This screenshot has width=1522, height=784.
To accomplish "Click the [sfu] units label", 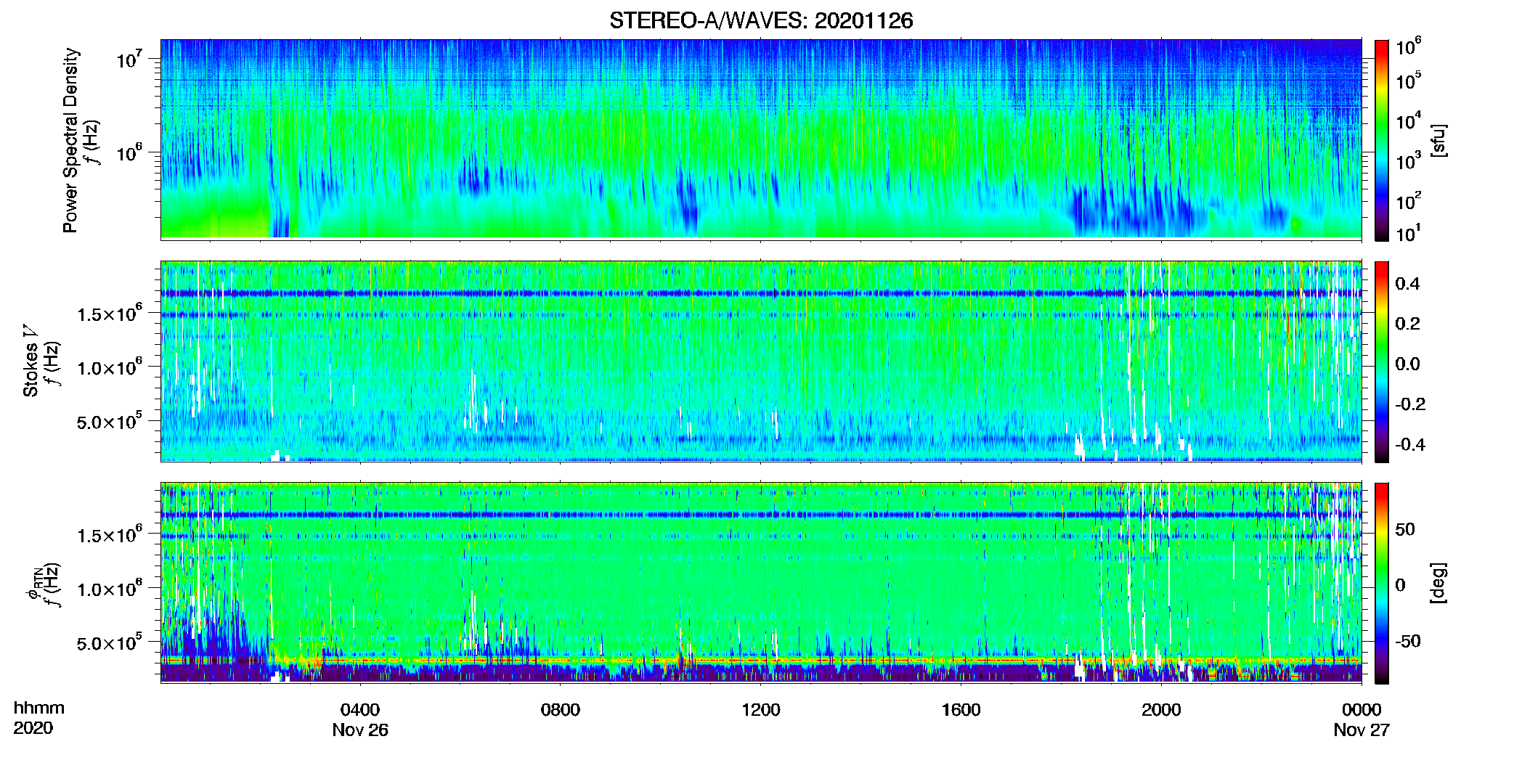I will pos(1438,140).
